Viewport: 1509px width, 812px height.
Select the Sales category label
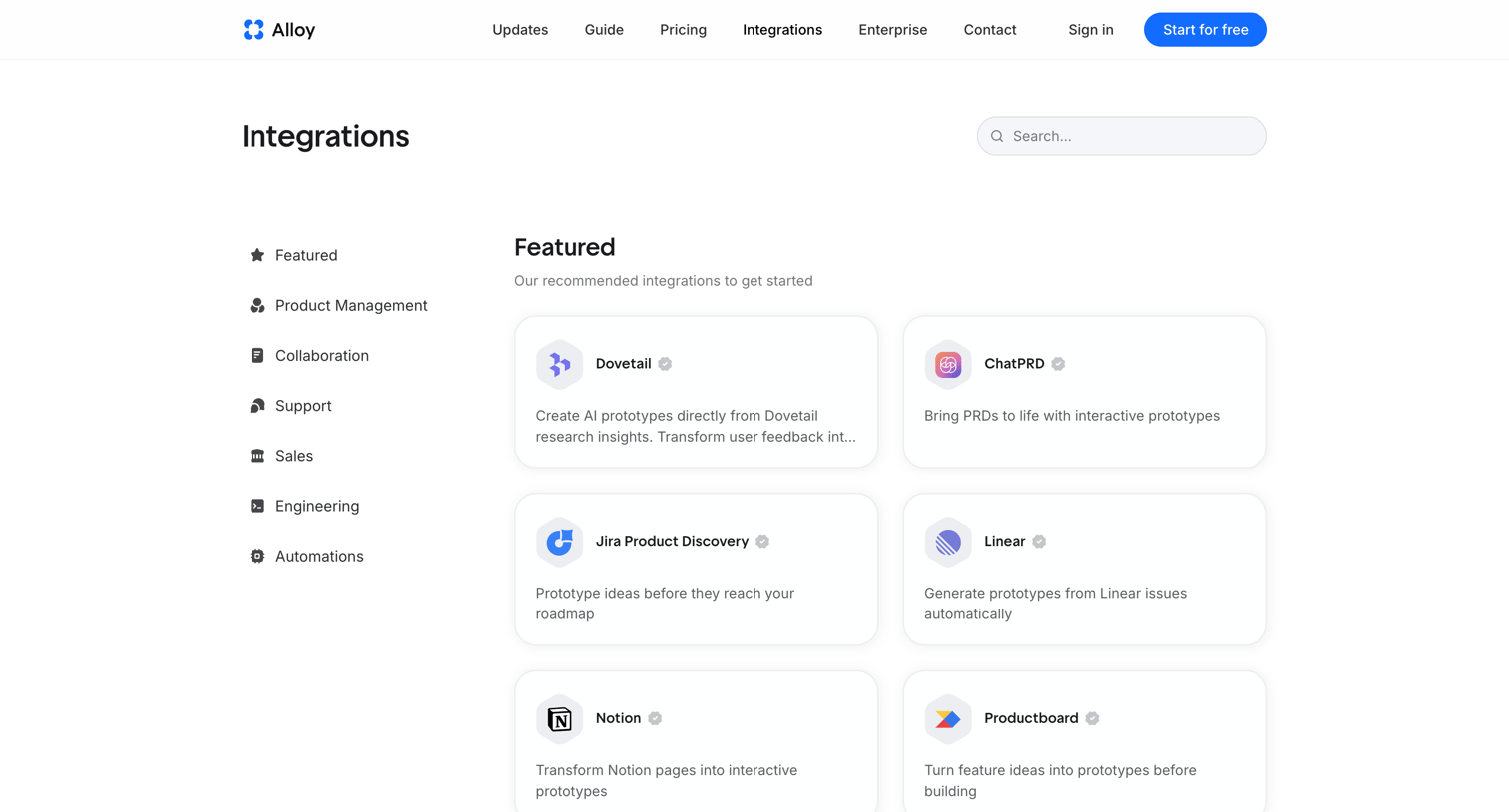(x=294, y=456)
